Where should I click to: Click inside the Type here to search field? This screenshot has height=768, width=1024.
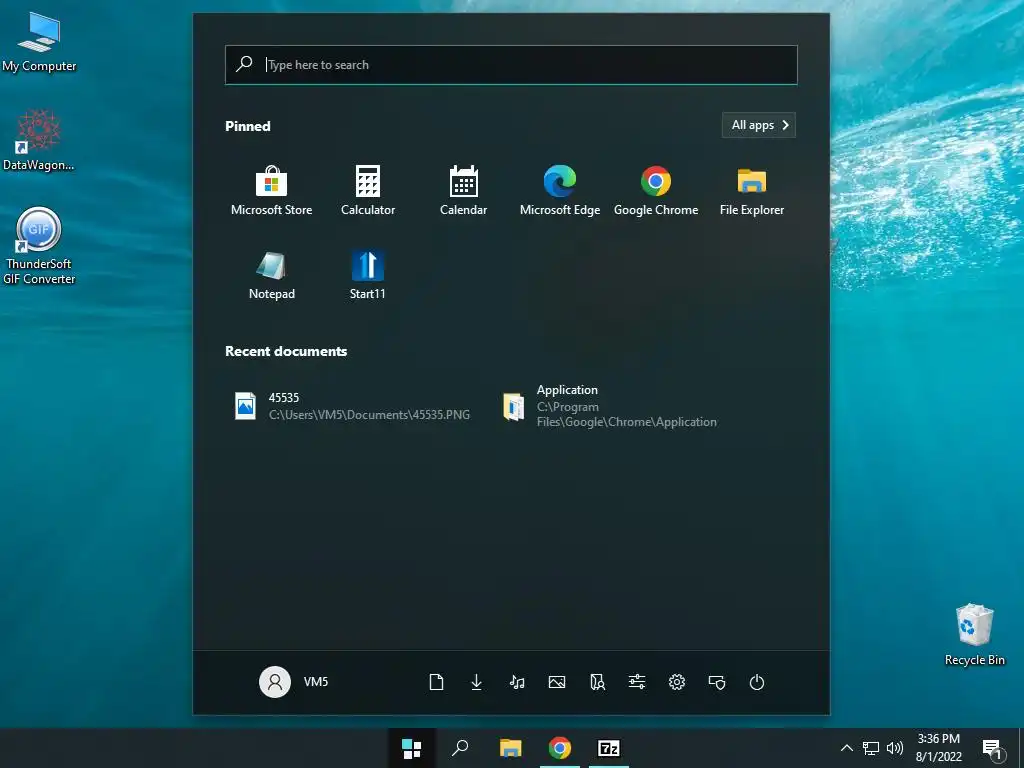[511, 65]
